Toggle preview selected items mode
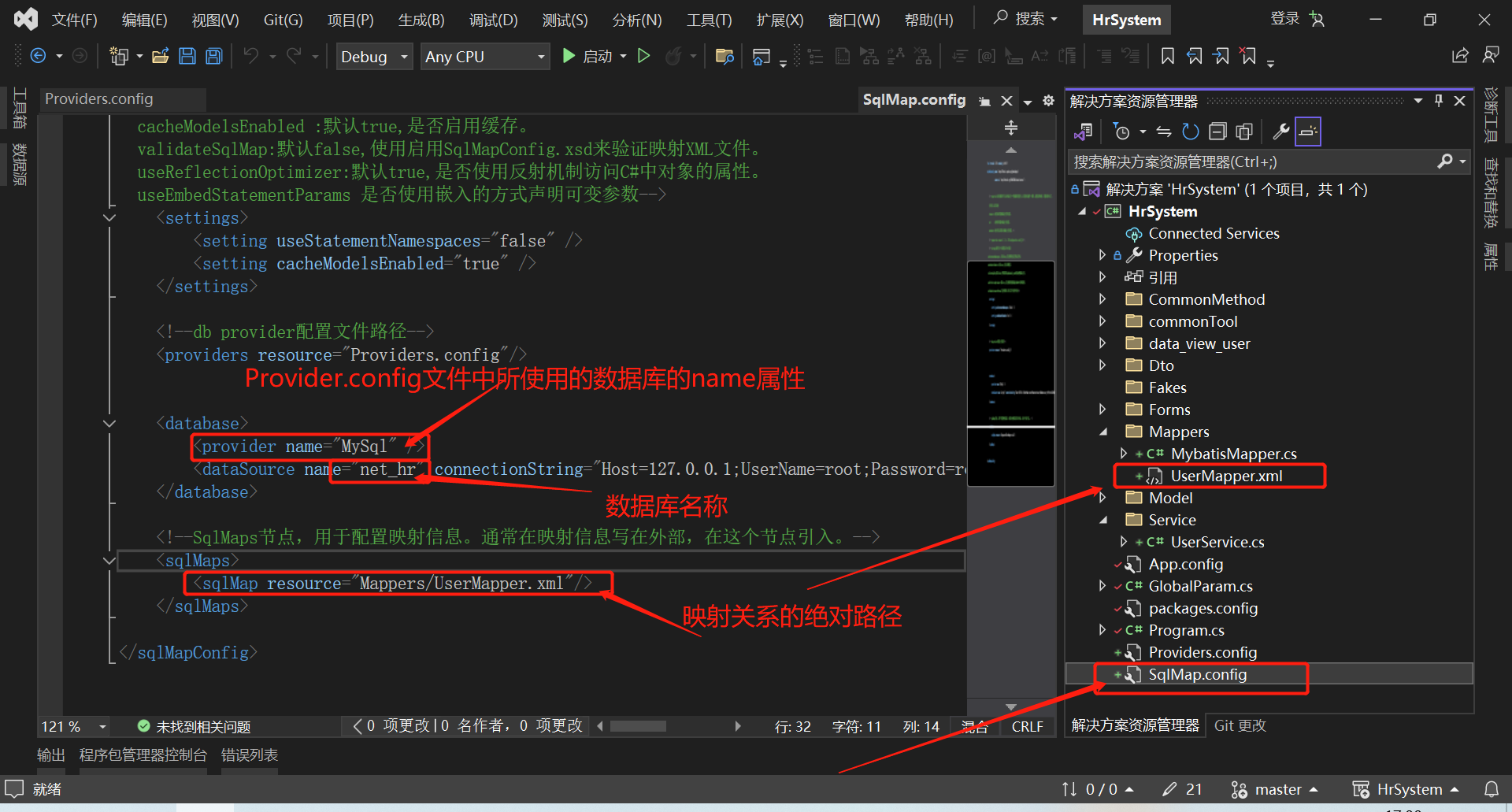This screenshot has width=1512, height=812. [1245, 132]
